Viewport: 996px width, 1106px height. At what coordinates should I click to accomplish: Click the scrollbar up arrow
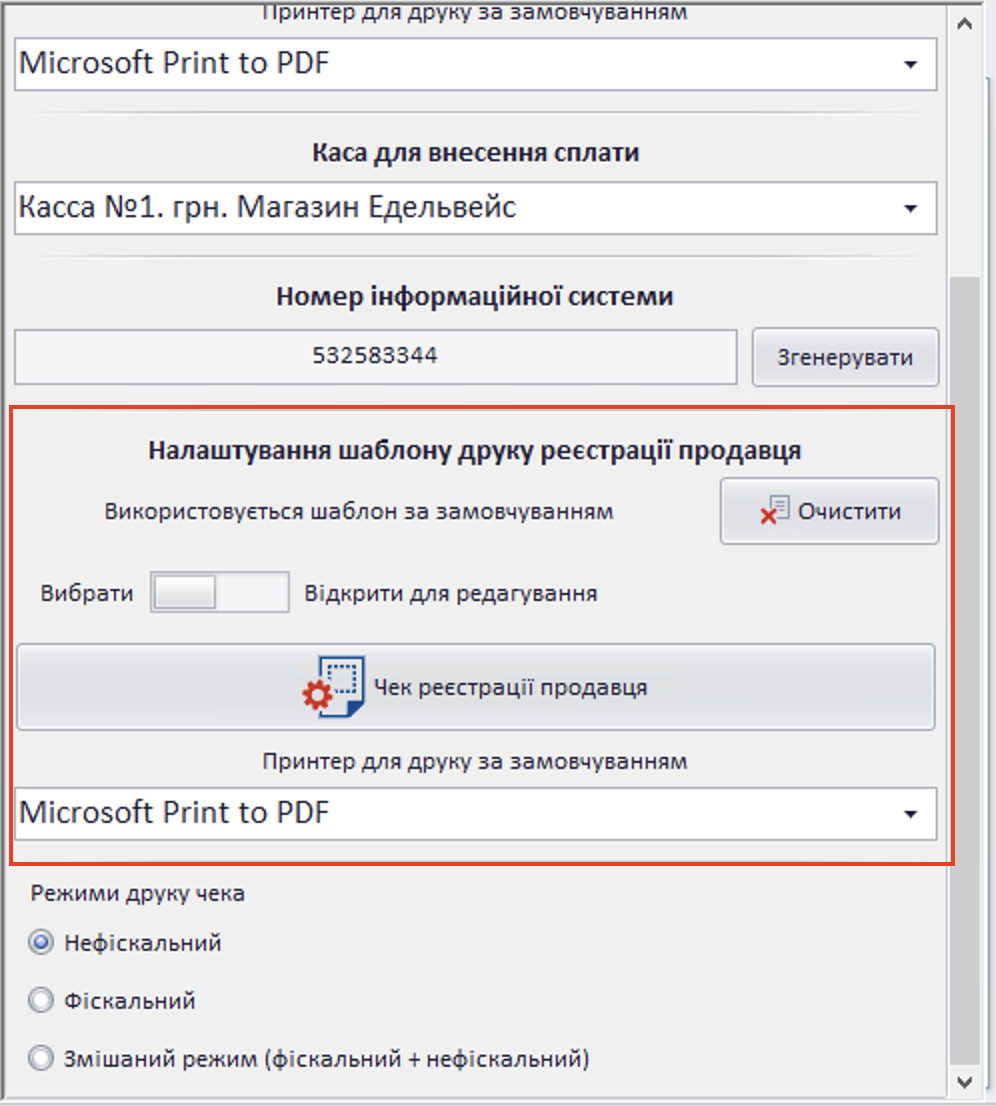tap(965, 24)
